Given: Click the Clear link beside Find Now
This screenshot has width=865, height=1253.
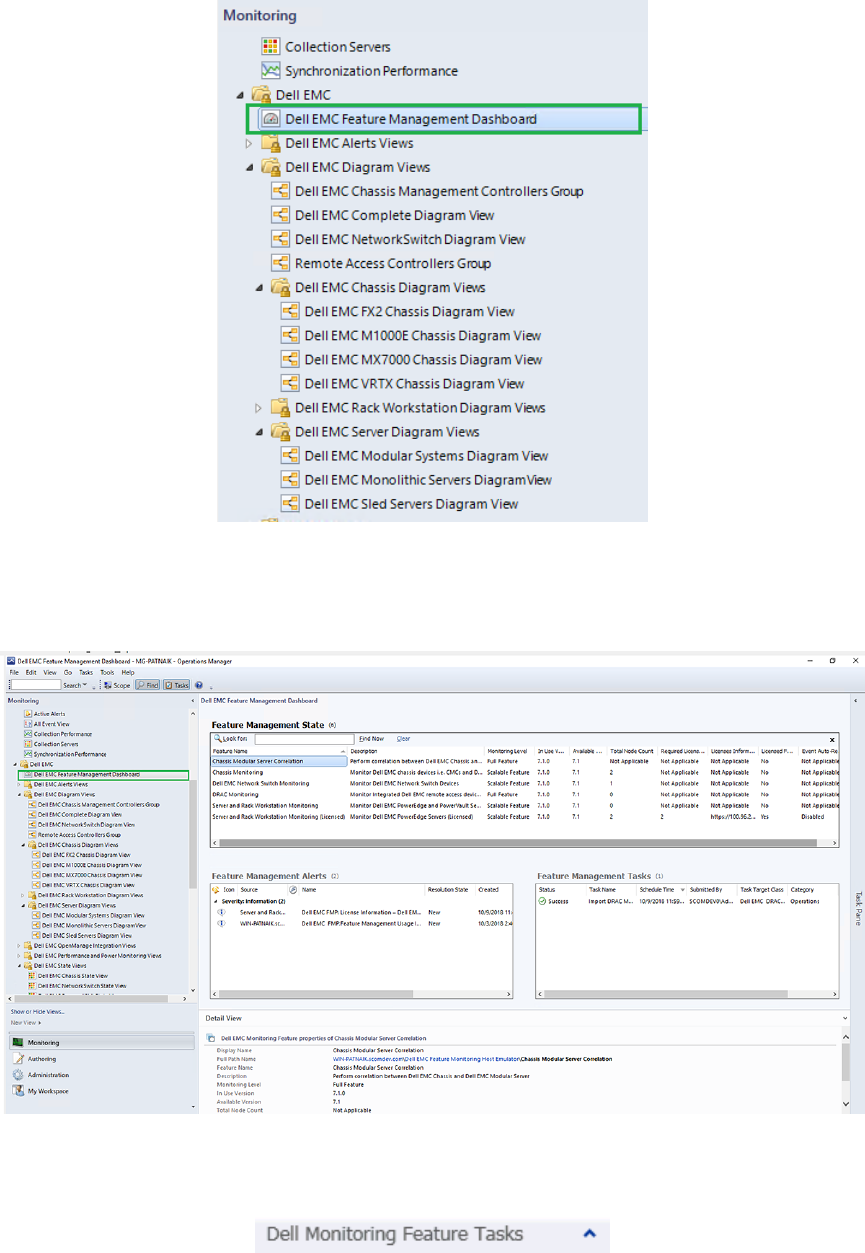Looking at the screenshot, I should click(403, 739).
